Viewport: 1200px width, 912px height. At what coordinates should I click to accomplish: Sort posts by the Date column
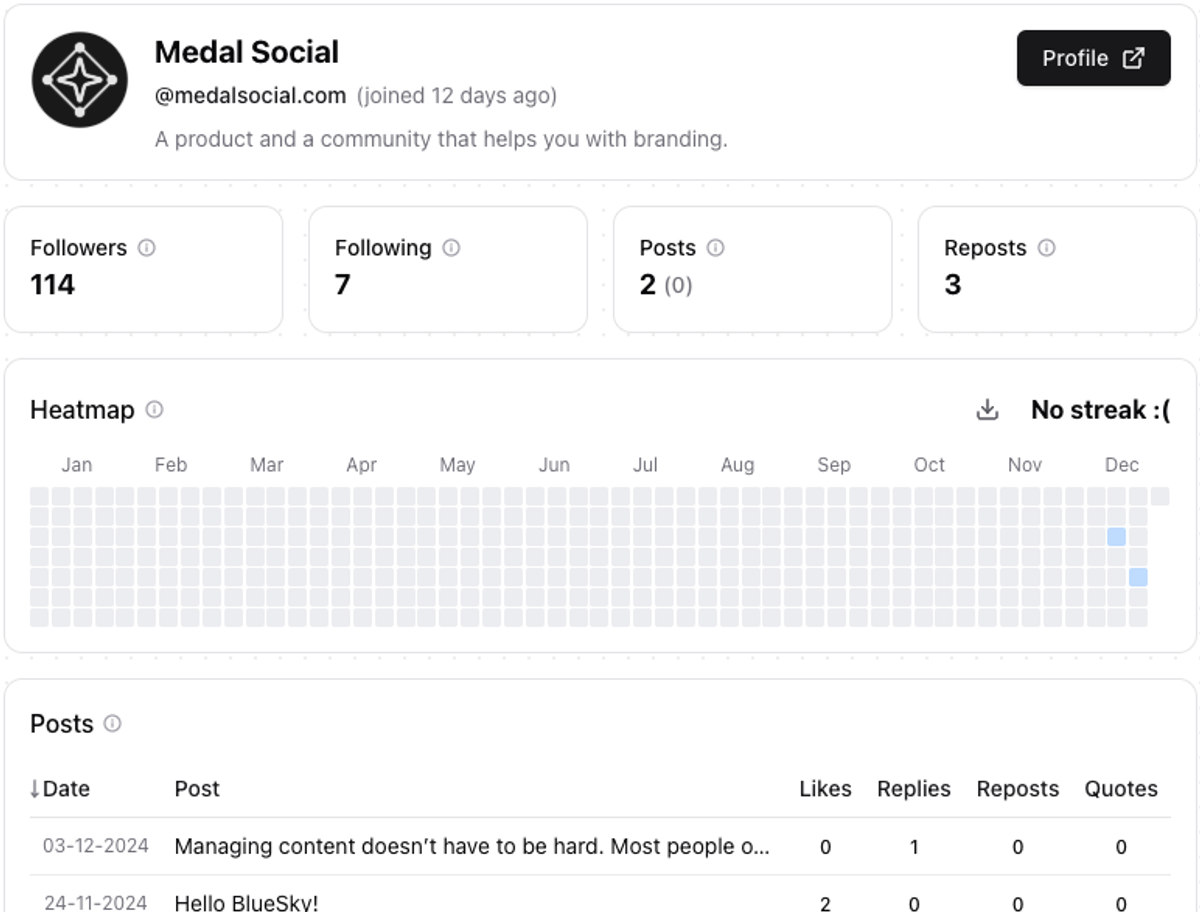click(x=60, y=789)
